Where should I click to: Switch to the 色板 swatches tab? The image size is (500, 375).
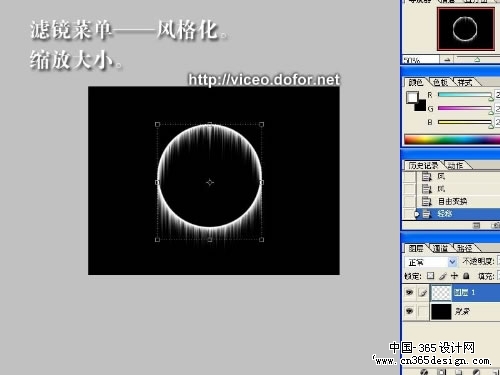point(441,82)
